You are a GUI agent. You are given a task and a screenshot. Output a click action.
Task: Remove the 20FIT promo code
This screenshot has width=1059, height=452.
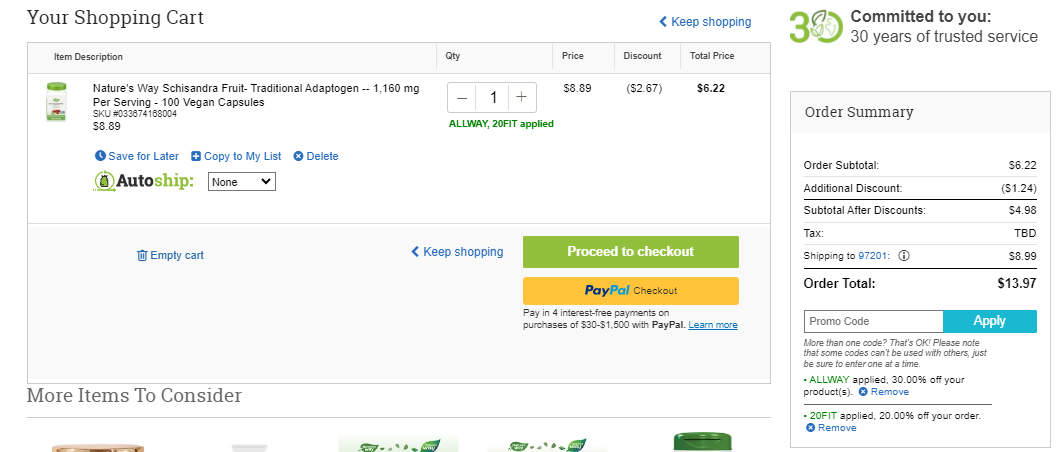(x=831, y=428)
